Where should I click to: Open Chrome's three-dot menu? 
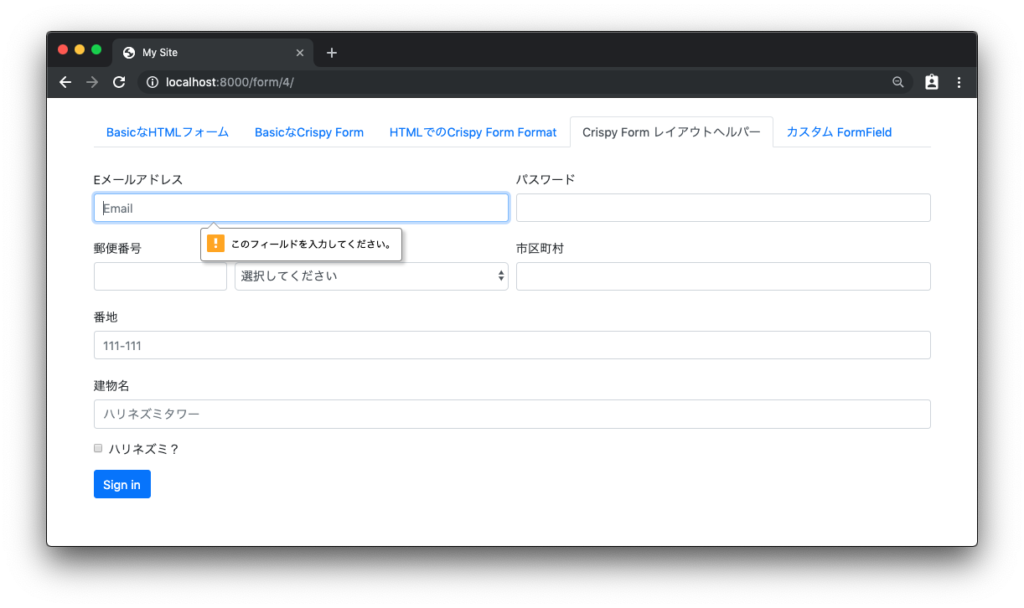coord(959,82)
